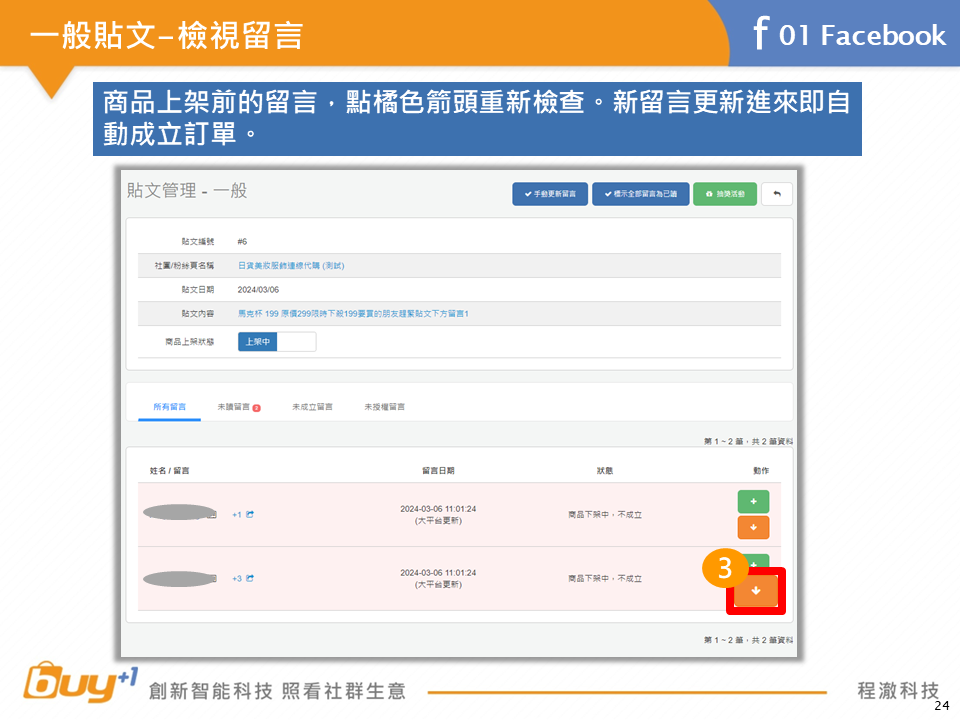Screen dimensions: 960x720
Task: Click the 手動更新留言 button
Action: coord(550,193)
